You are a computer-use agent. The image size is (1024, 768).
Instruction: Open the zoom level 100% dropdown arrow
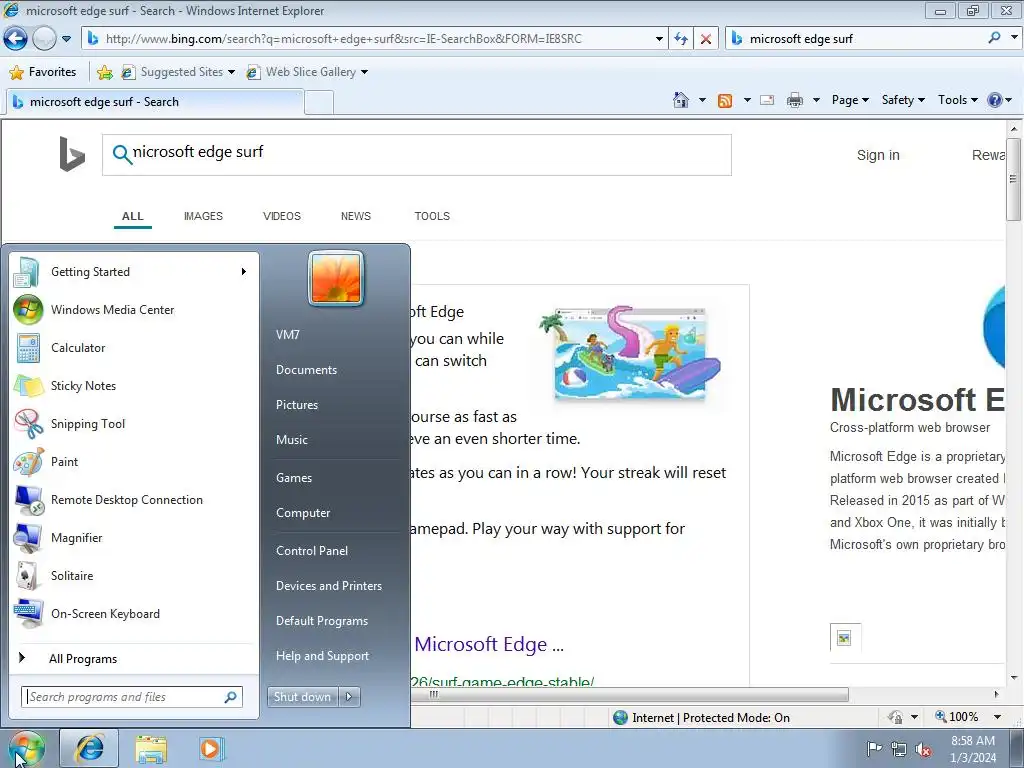997,717
